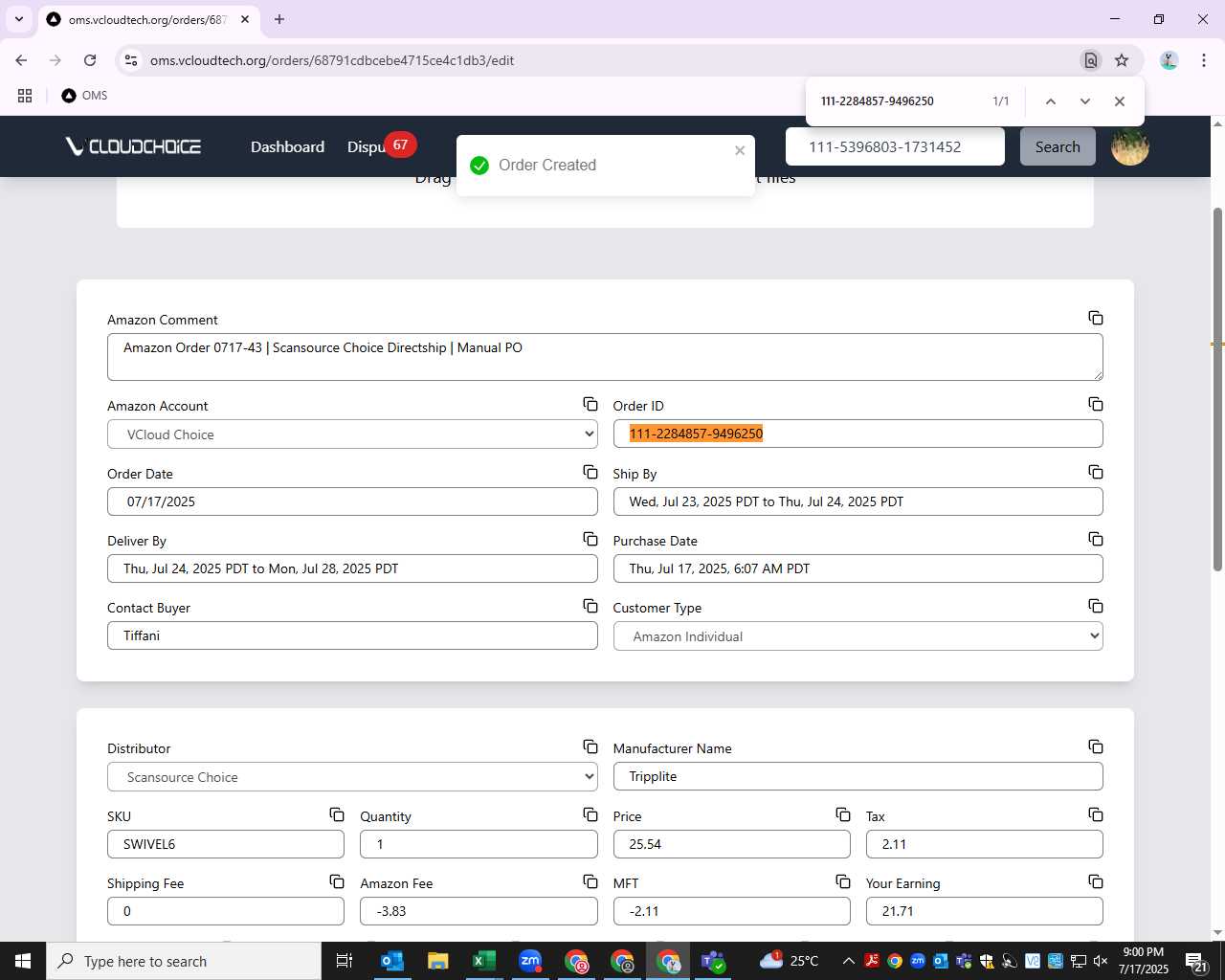
Task: Open Excel from the taskbar
Action: click(x=484, y=961)
